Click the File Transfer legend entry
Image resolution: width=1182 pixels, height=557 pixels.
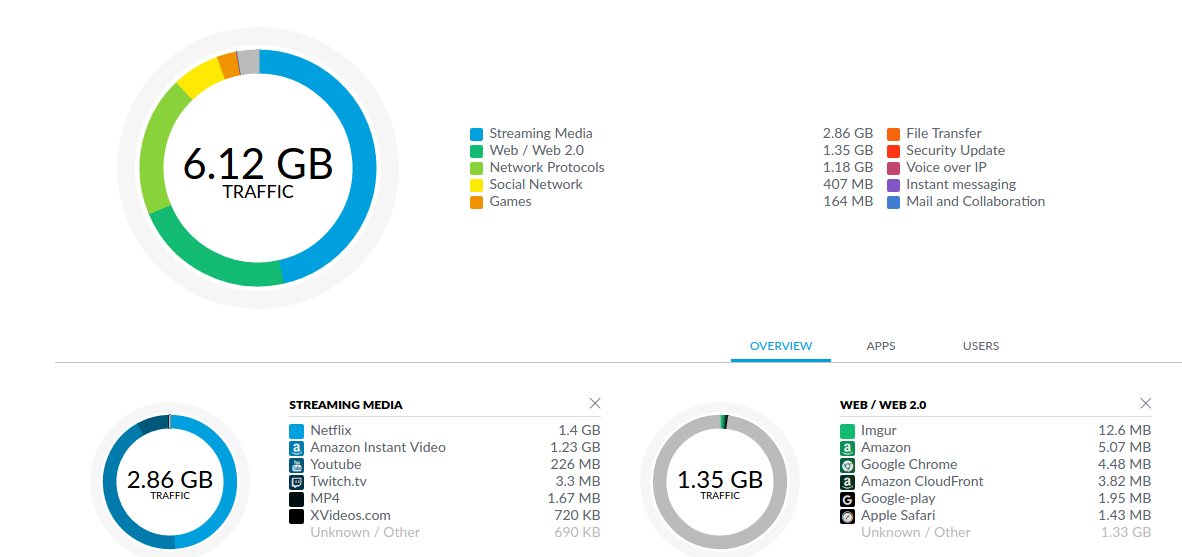pyautogui.click(x=943, y=134)
